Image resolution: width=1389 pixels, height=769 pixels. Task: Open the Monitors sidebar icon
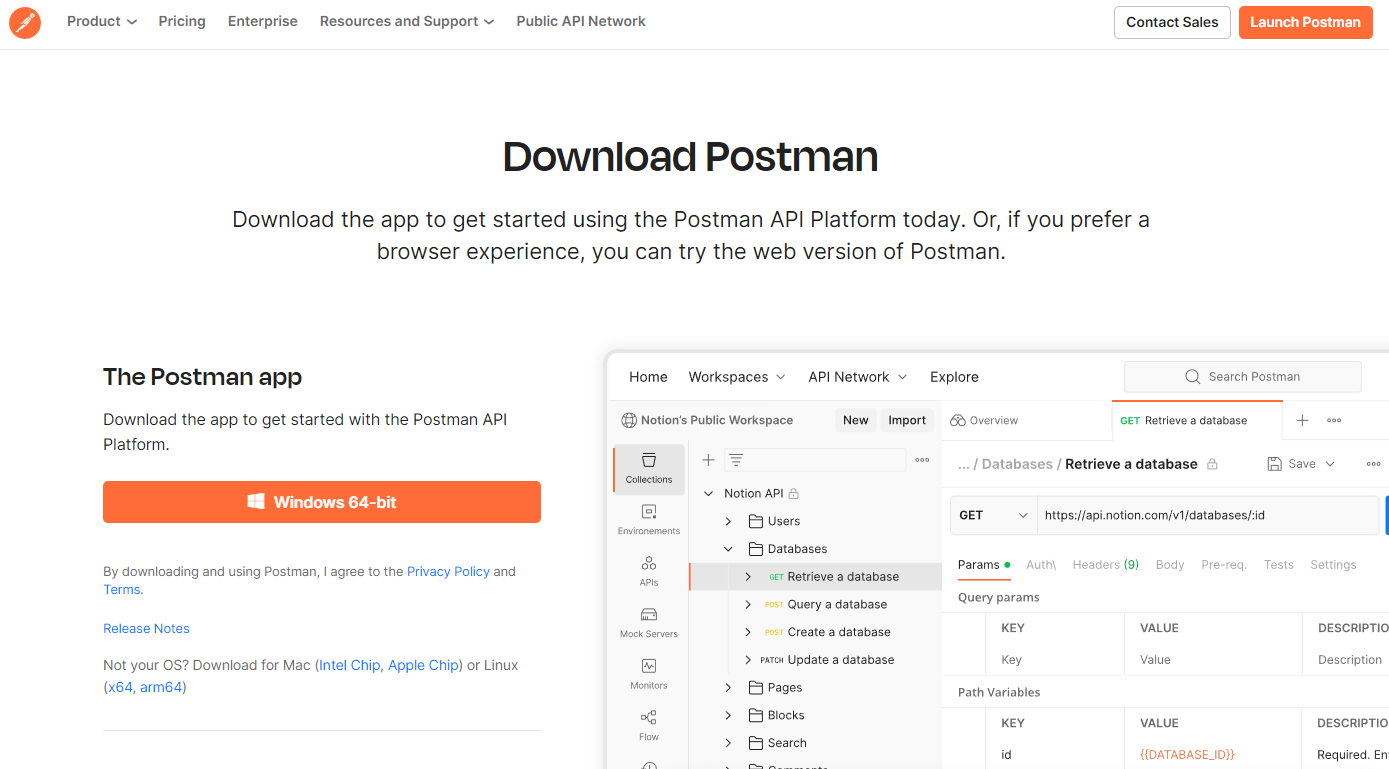pyautogui.click(x=649, y=674)
